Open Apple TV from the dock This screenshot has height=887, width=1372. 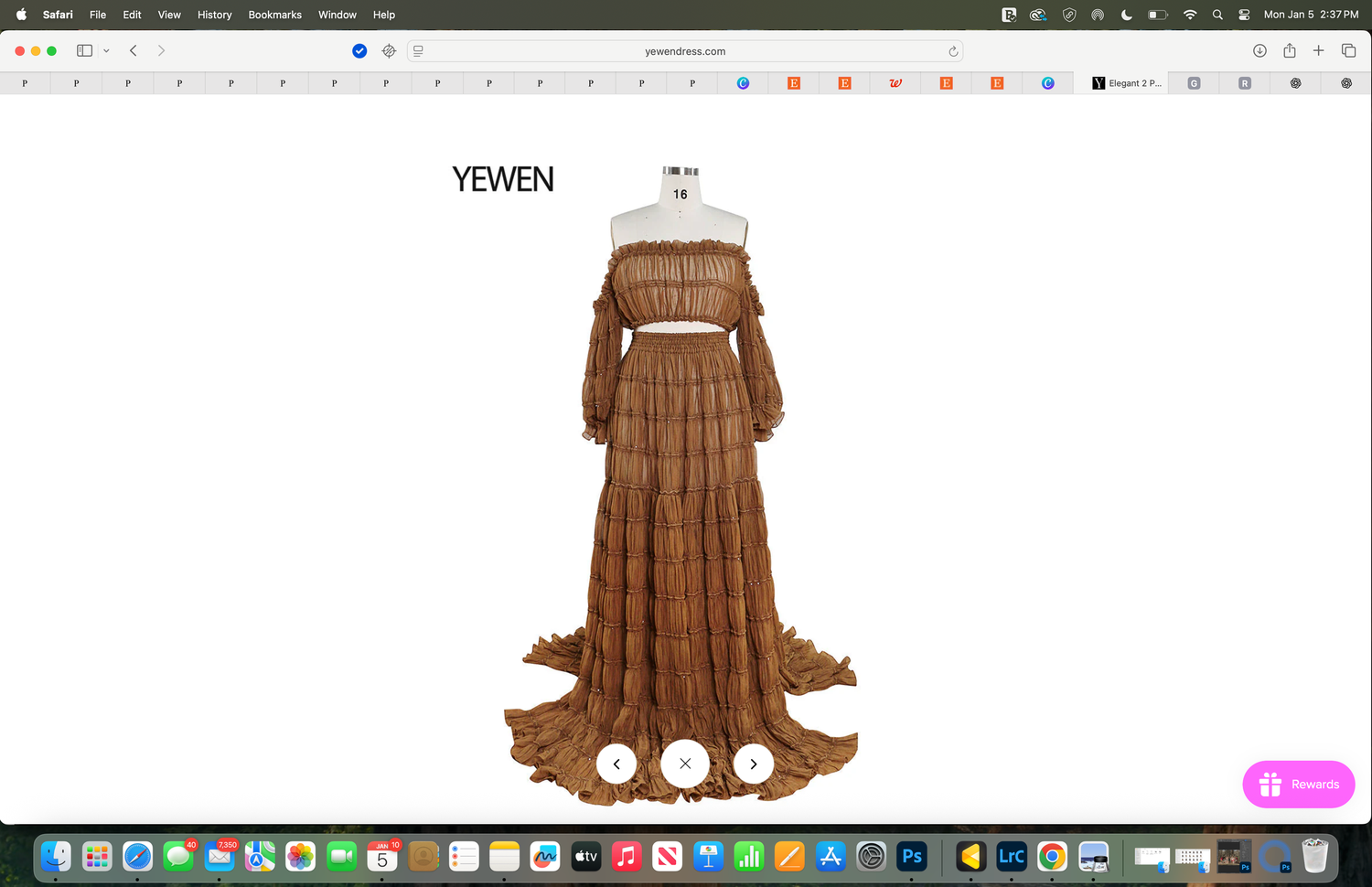pyautogui.click(x=585, y=857)
